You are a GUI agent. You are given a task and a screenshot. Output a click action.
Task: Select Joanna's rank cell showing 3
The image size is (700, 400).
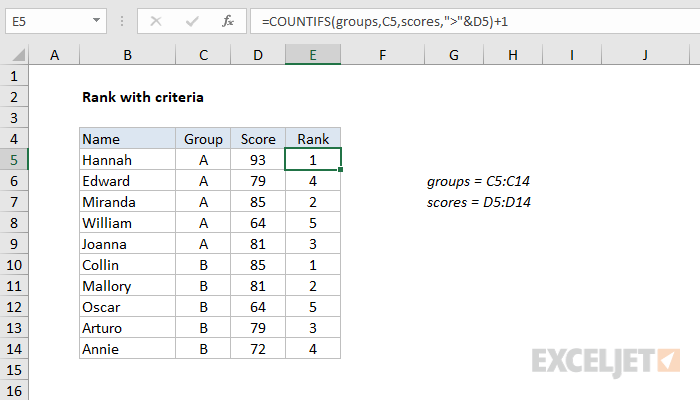pyautogui.click(x=313, y=244)
